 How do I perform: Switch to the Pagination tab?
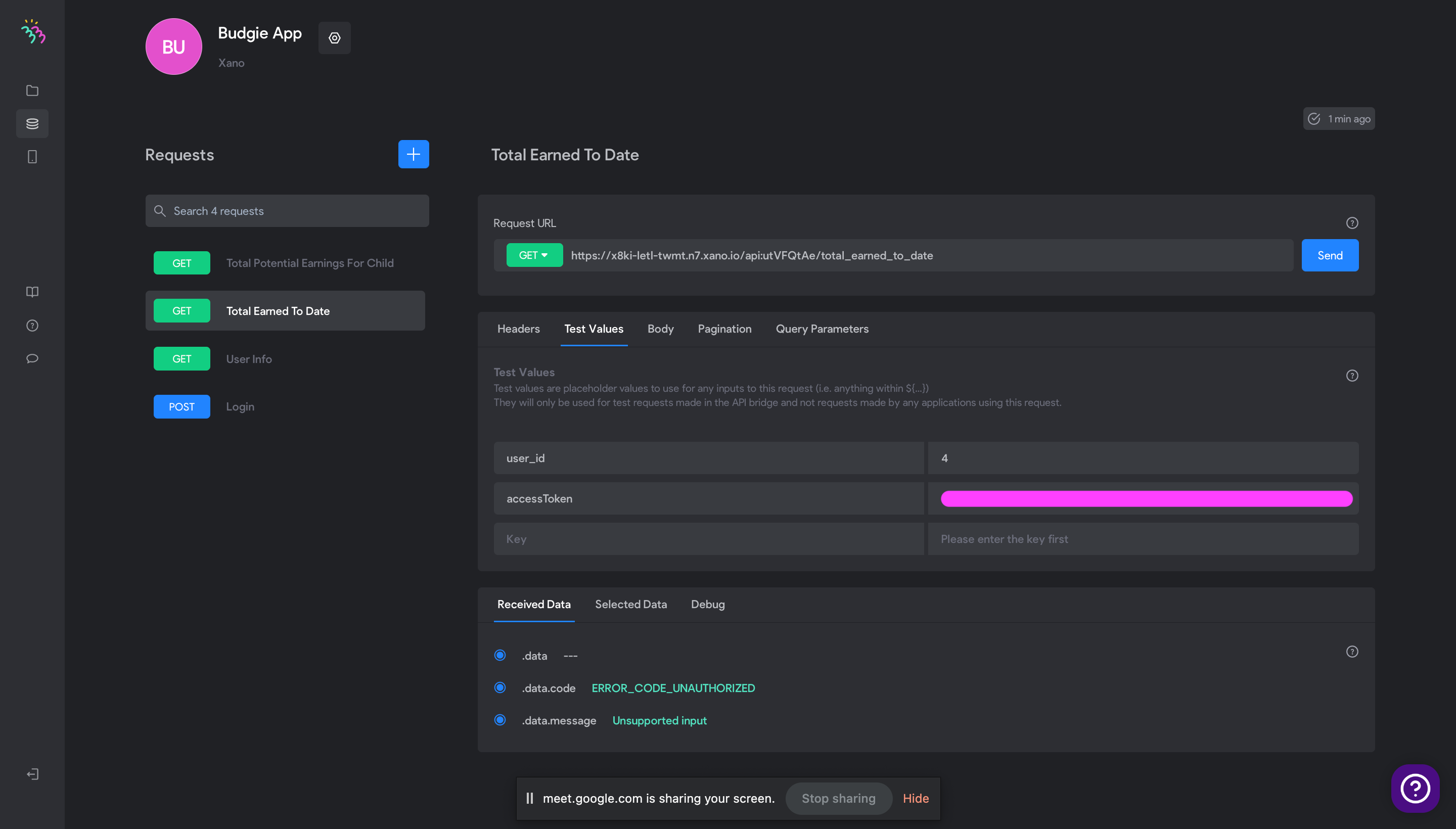[724, 329]
